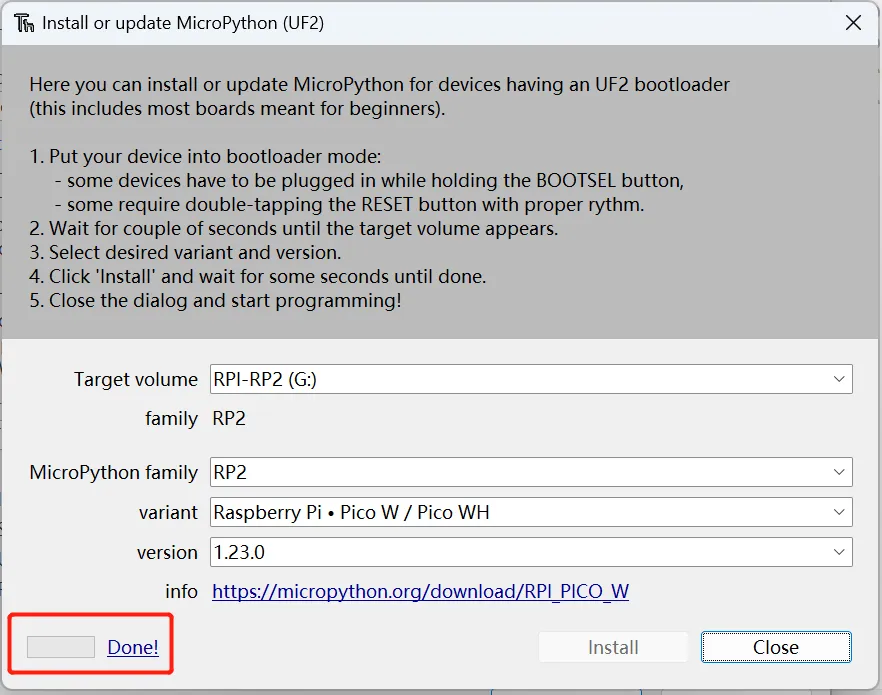Image resolution: width=882 pixels, height=695 pixels.
Task: Close the dialog with the X button
Action: point(853,23)
